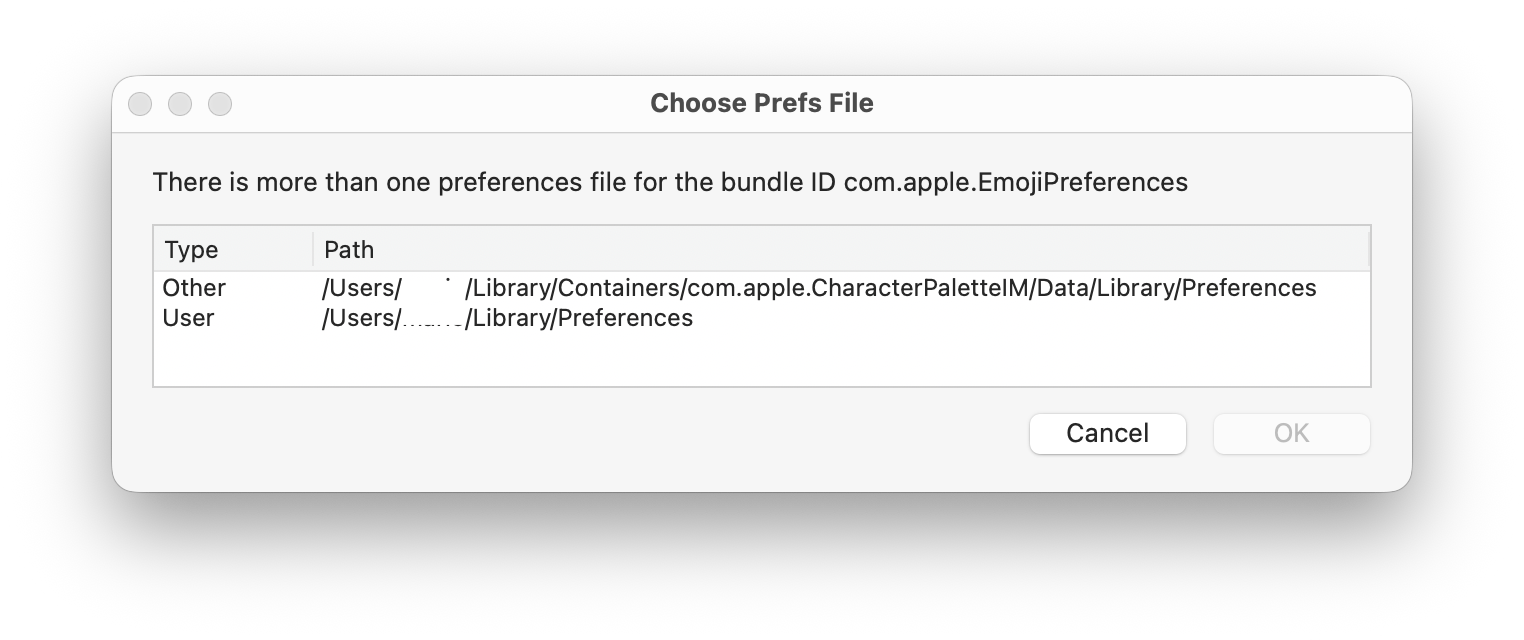
Task: Select the row with type User
Action: (188, 318)
